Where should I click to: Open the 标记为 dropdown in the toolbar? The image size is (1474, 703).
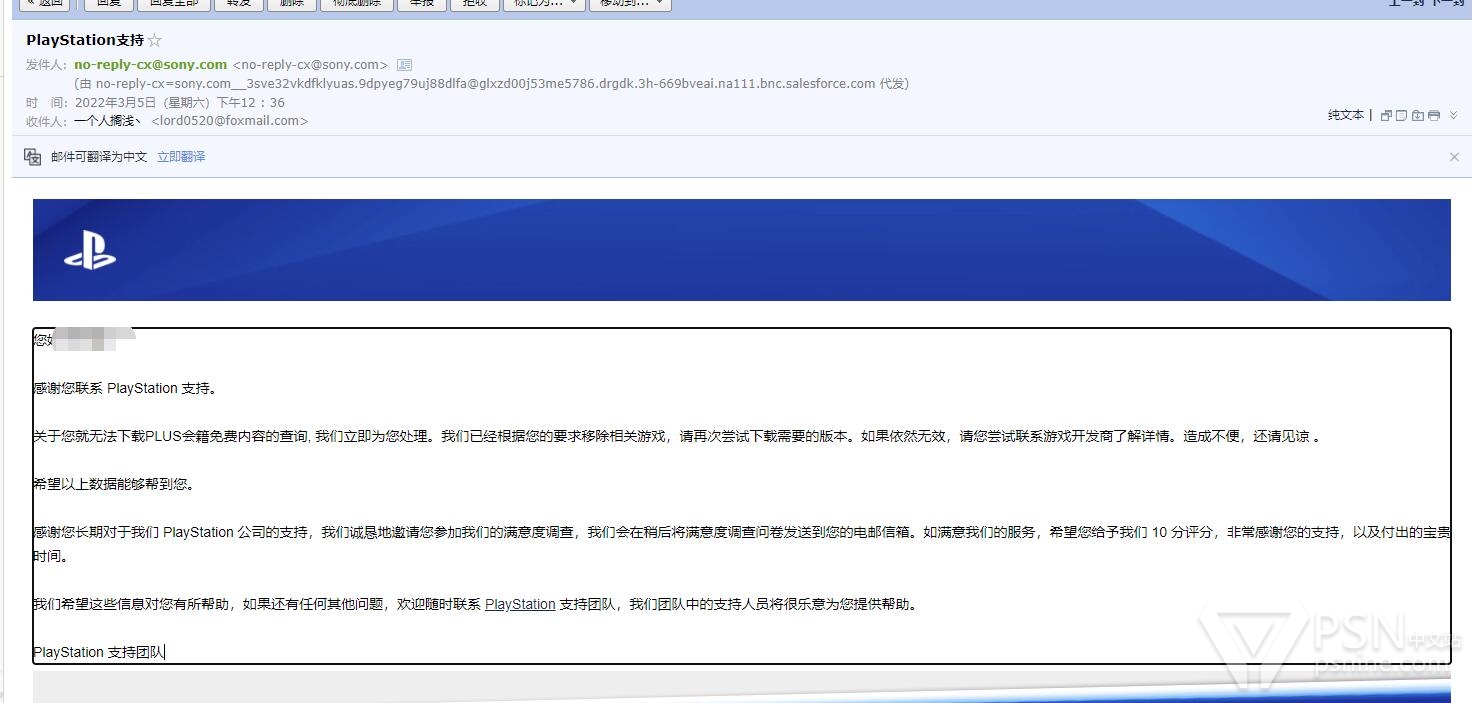coord(545,3)
